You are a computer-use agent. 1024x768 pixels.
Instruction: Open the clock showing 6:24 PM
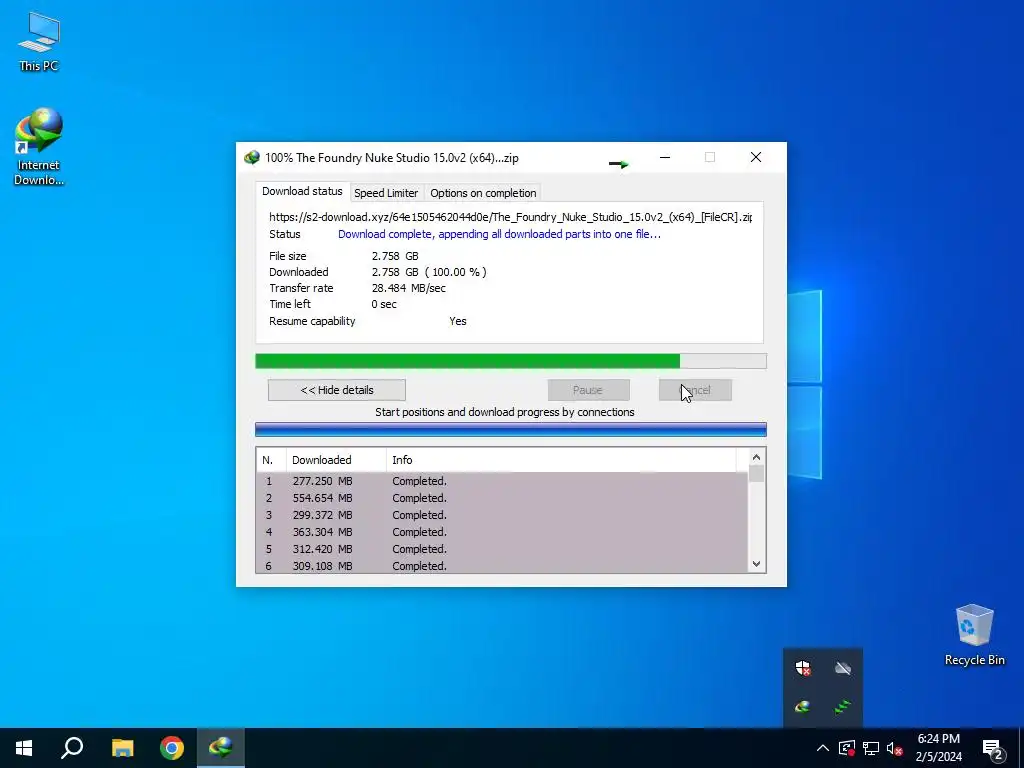tap(938, 748)
